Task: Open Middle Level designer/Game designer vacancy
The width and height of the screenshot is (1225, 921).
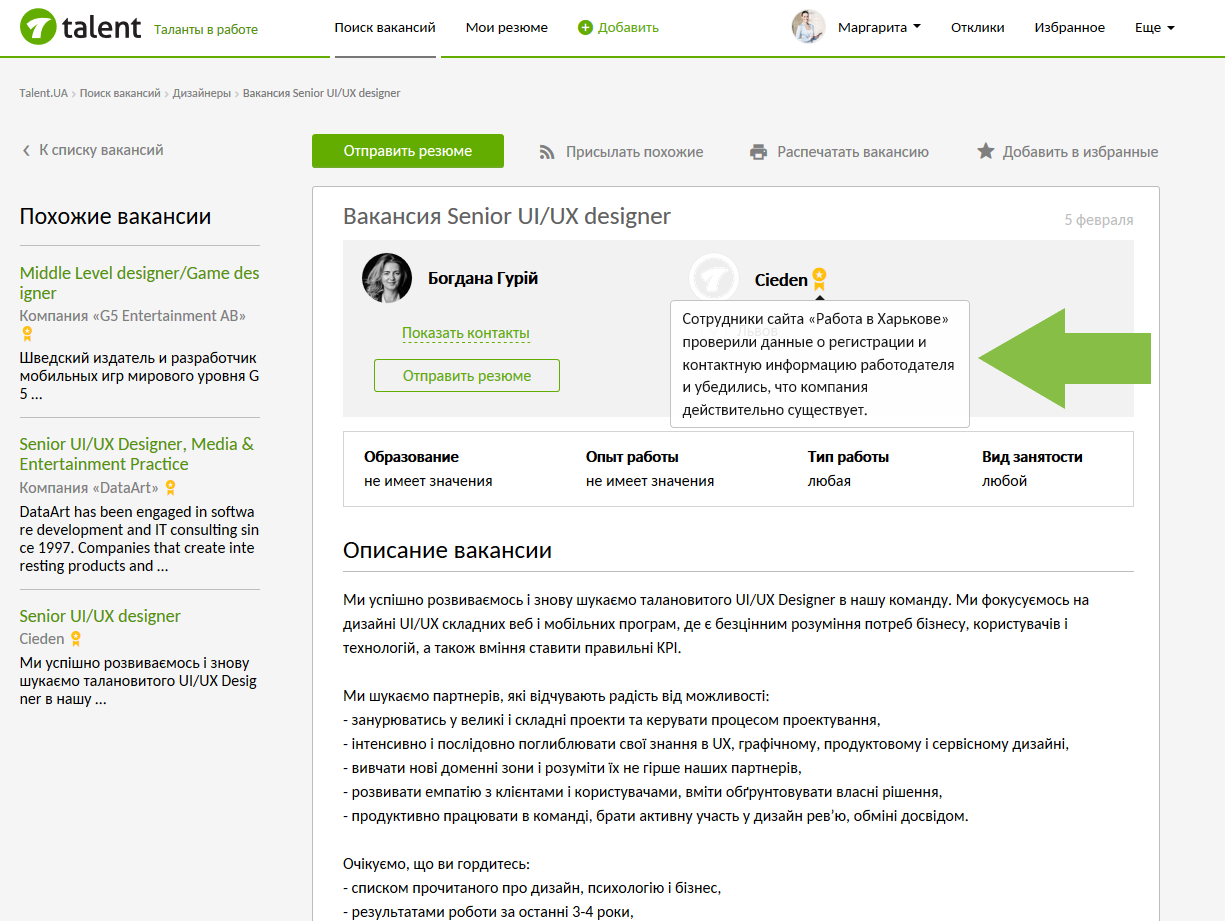Action: pyautogui.click(x=139, y=283)
